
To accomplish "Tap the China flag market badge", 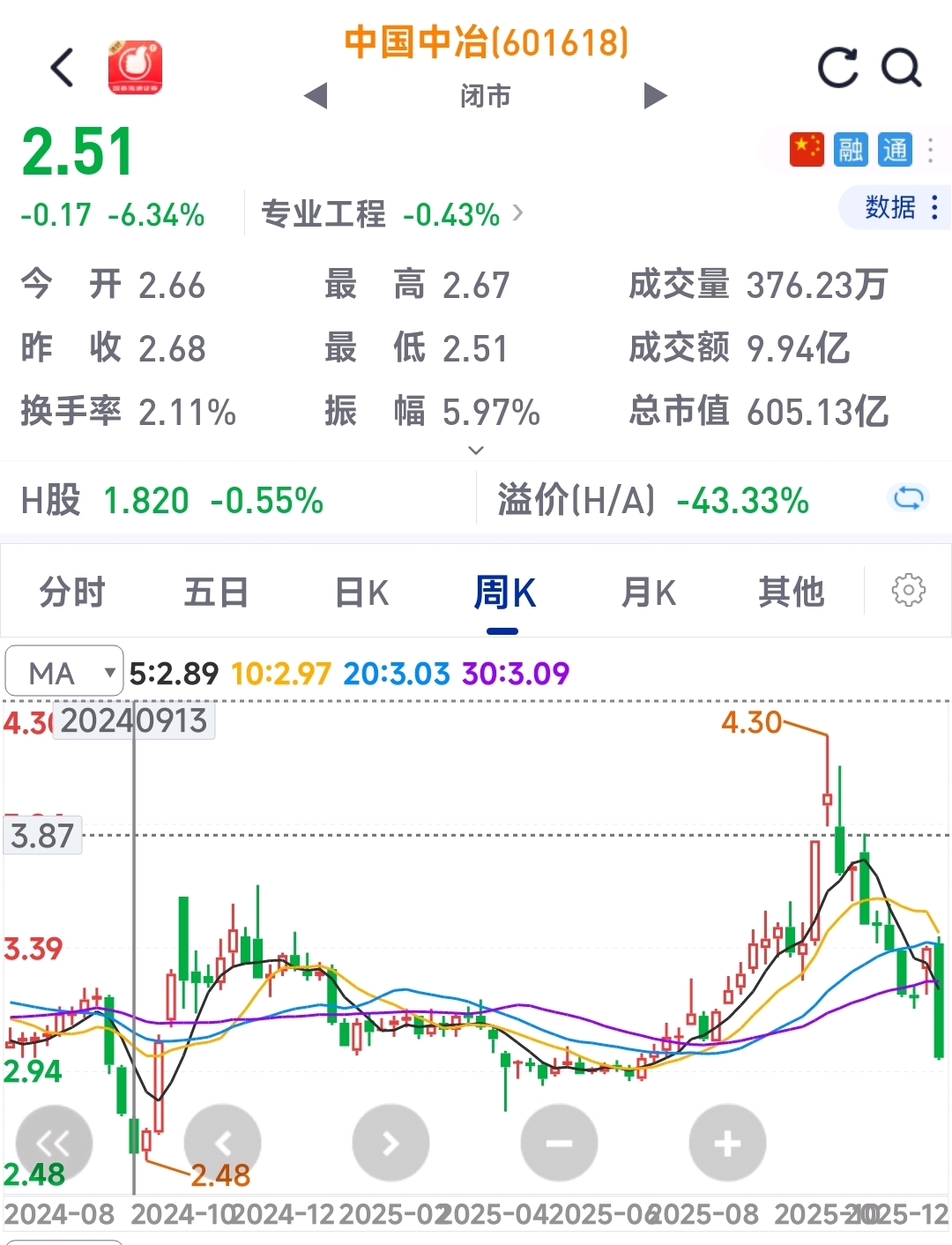I will click(807, 150).
